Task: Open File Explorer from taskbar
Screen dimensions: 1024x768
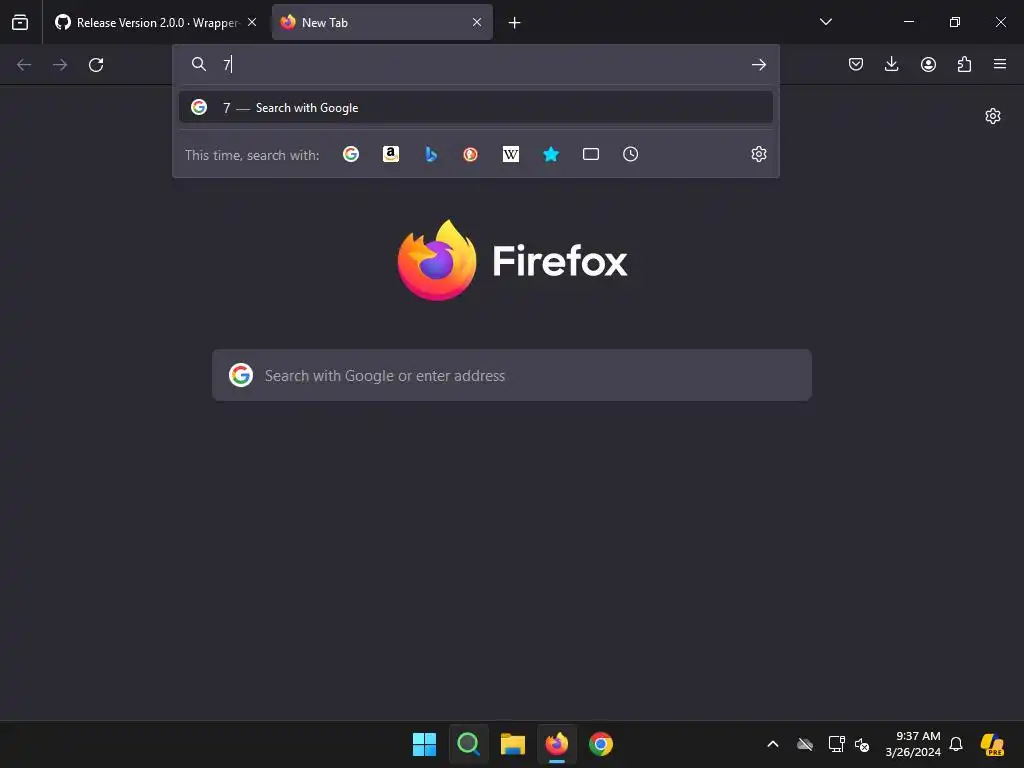Action: pyautogui.click(x=513, y=744)
